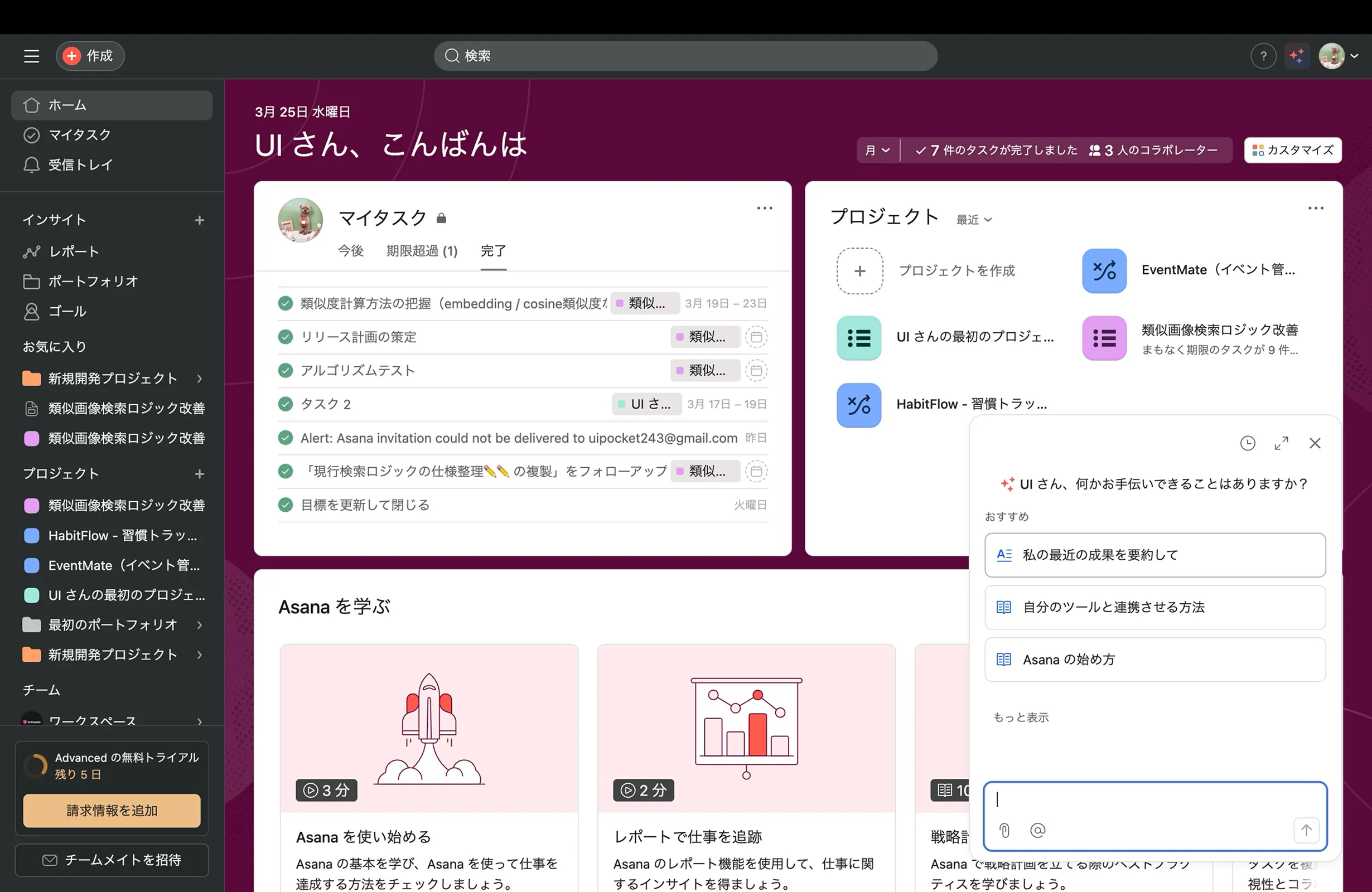Choose 私の最近の成果を要約して suggestion
Image resolution: width=1372 pixels, height=892 pixels.
coord(1154,555)
